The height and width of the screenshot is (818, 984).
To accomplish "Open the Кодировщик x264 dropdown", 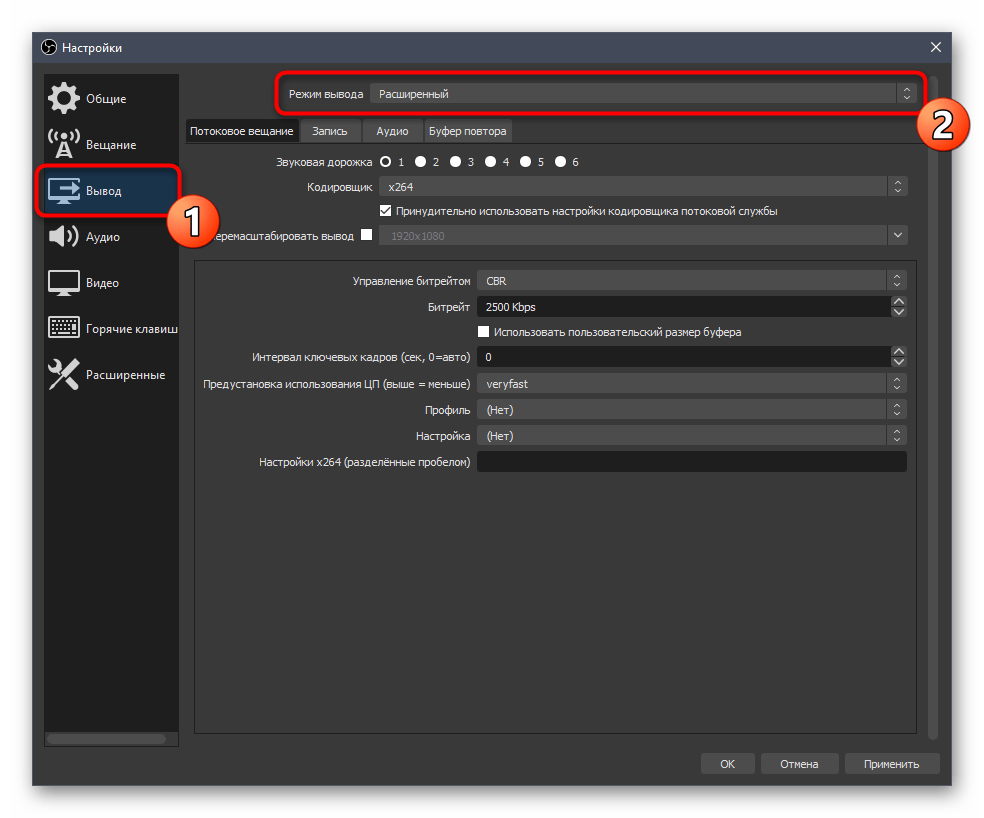I will pyautogui.click(x=642, y=187).
